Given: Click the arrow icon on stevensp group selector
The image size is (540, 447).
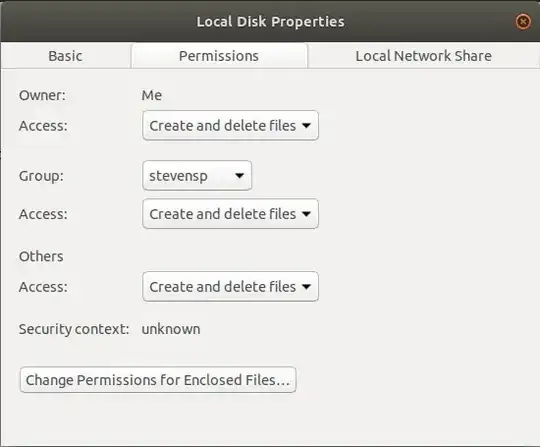Looking at the screenshot, I should click(x=239, y=176).
